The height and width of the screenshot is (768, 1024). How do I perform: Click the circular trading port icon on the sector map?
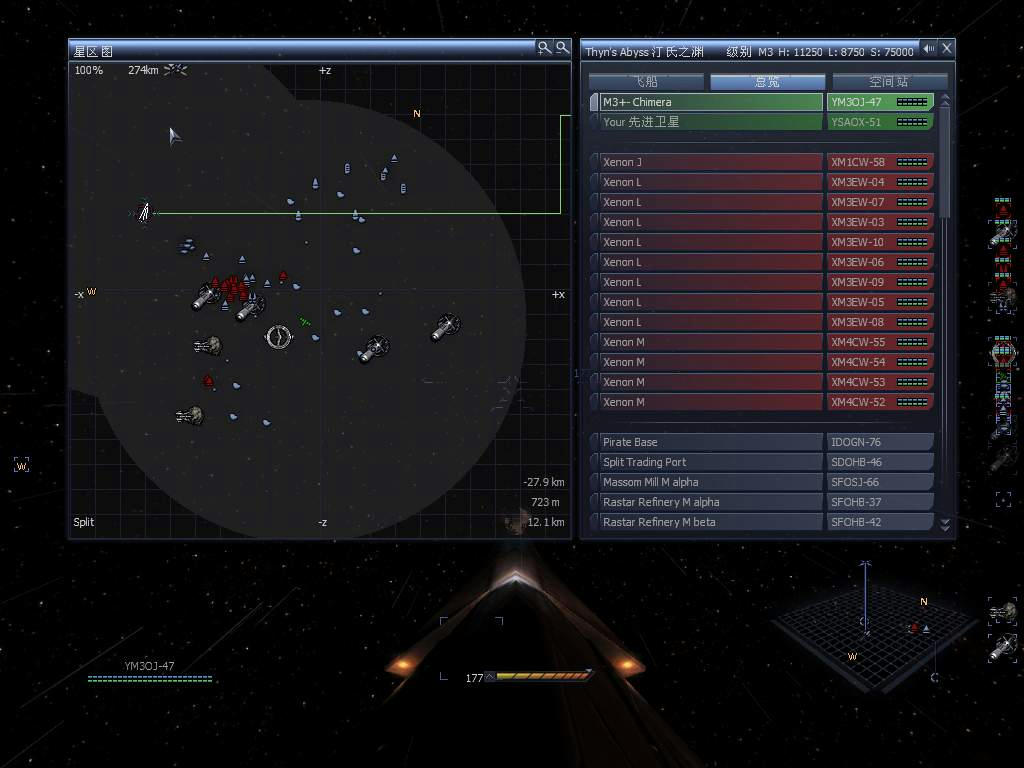tap(278, 337)
